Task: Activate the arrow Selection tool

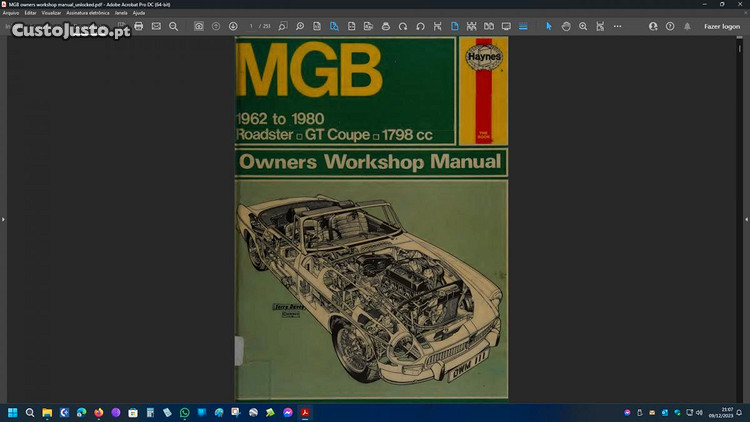Action: 548,26
